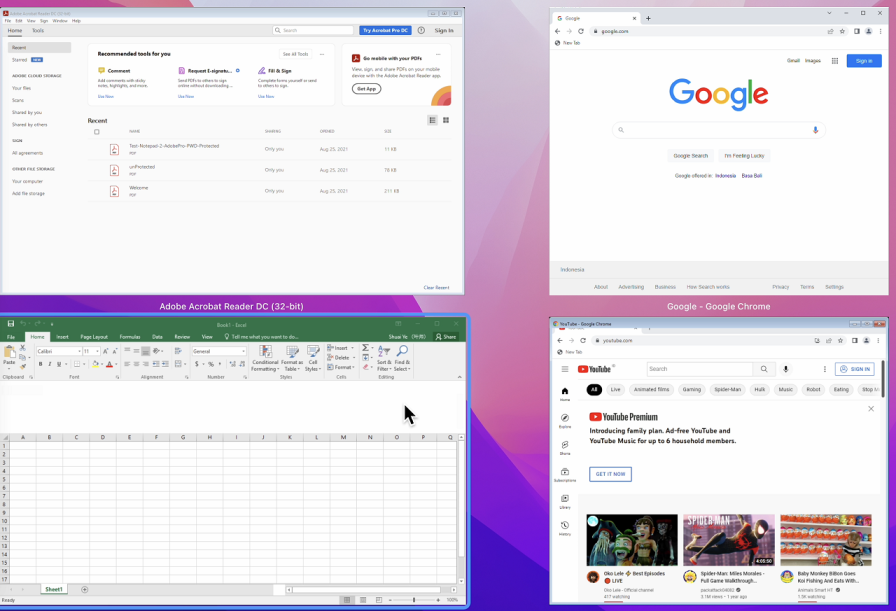
Task: Open the Cell Styles dropdown in Excel
Action: 313,358
